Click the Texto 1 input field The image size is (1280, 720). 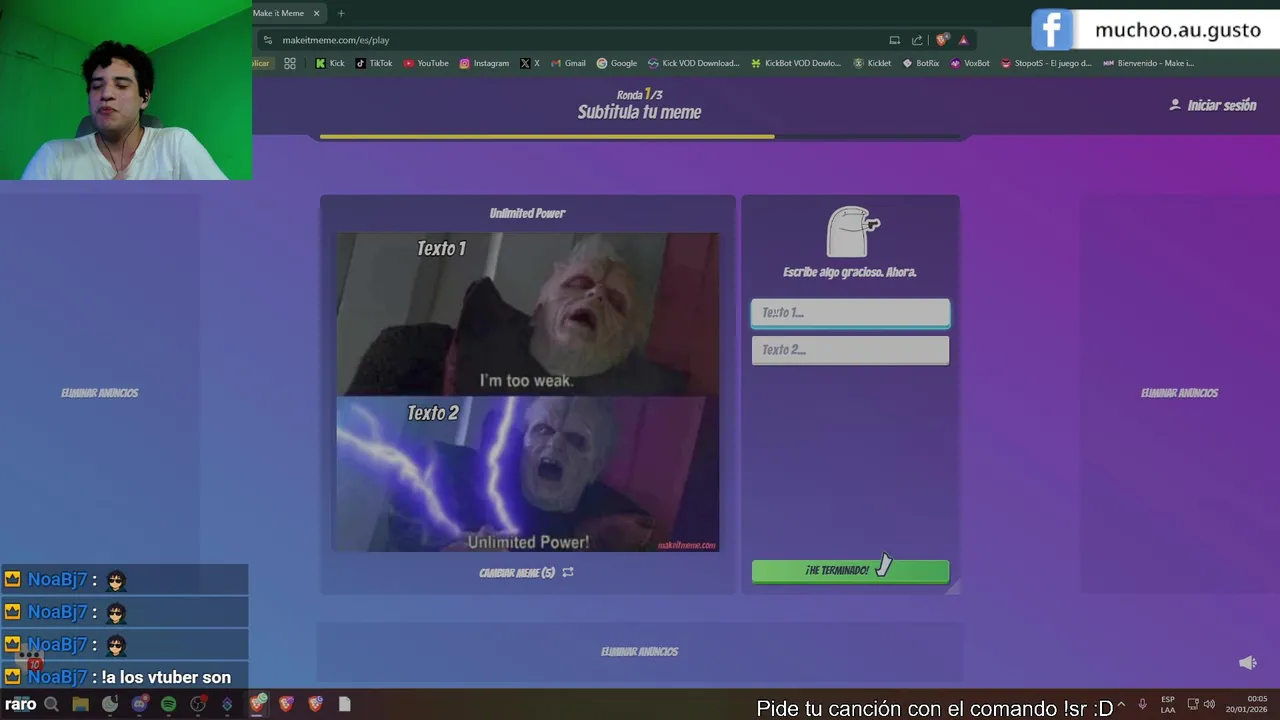850,313
